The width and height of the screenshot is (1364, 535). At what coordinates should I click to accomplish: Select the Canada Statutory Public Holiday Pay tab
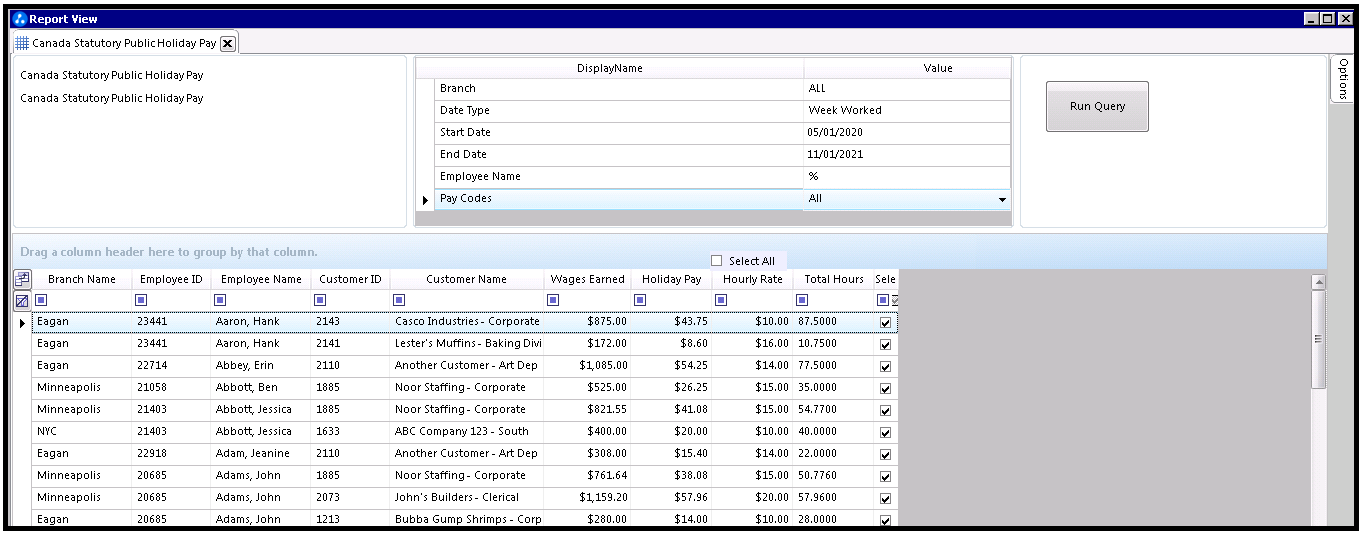click(122, 43)
